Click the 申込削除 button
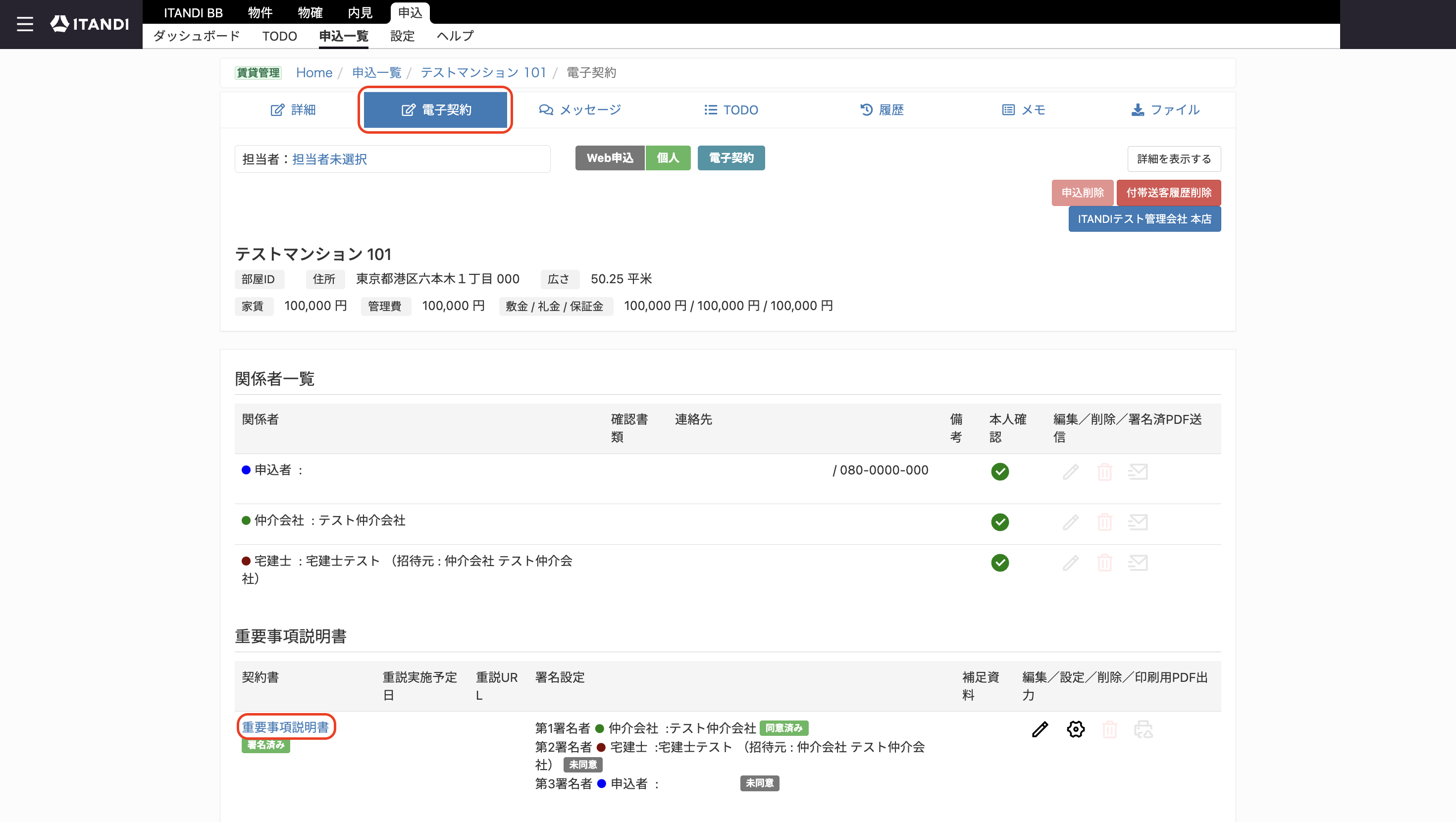This screenshot has width=1456, height=822. pos(1083,193)
